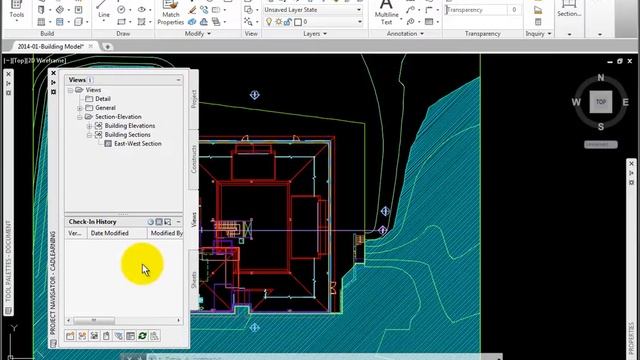
Task: Expand the Building Elevations node
Action: pyautogui.click(x=89, y=126)
